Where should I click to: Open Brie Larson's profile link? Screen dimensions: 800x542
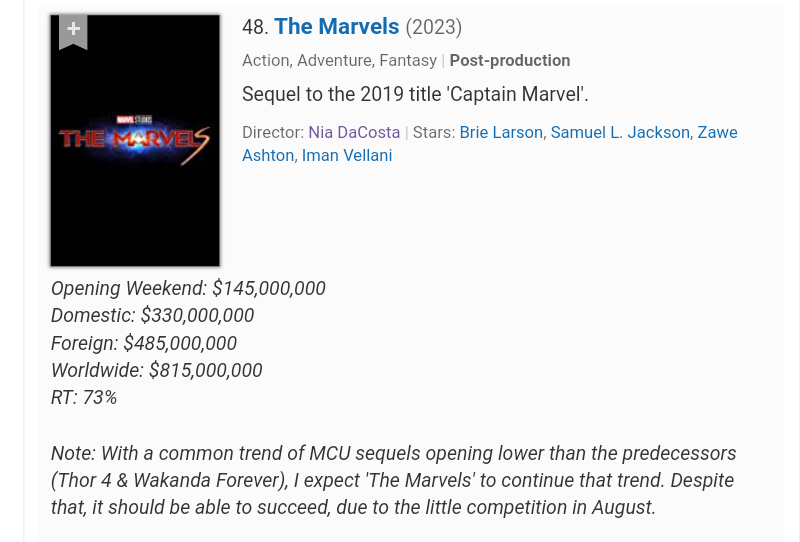click(x=501, y=132)
